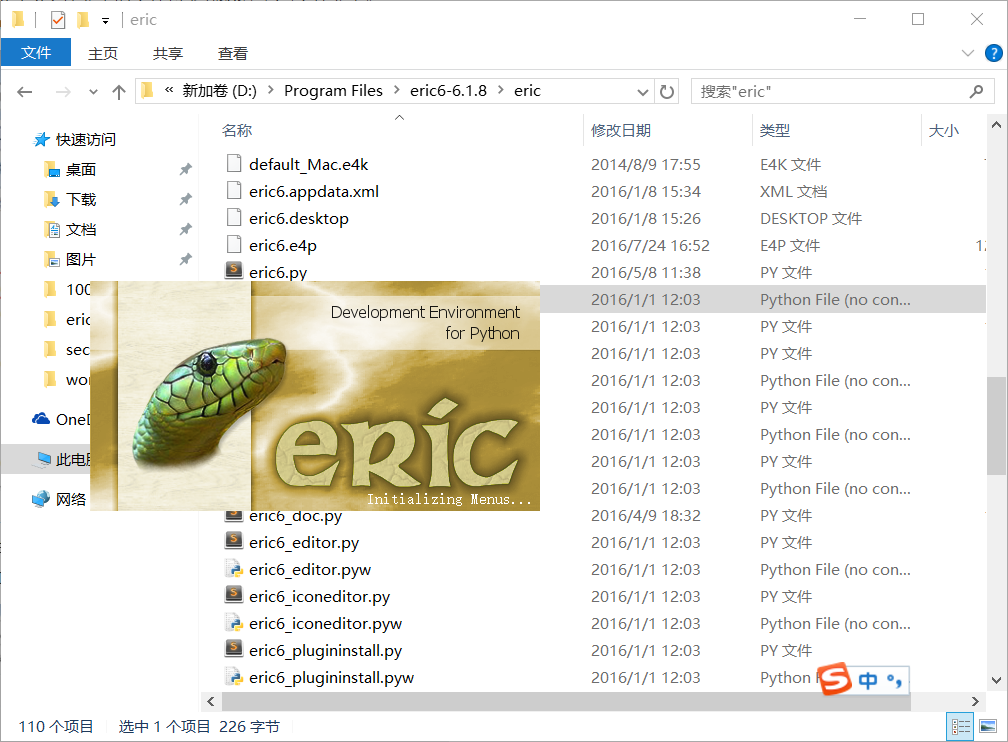The width and height of the screenshot is (1008, 742).
Task: Click the horizontal scrollbar left arrow
Action: click(x=211, y=701)
